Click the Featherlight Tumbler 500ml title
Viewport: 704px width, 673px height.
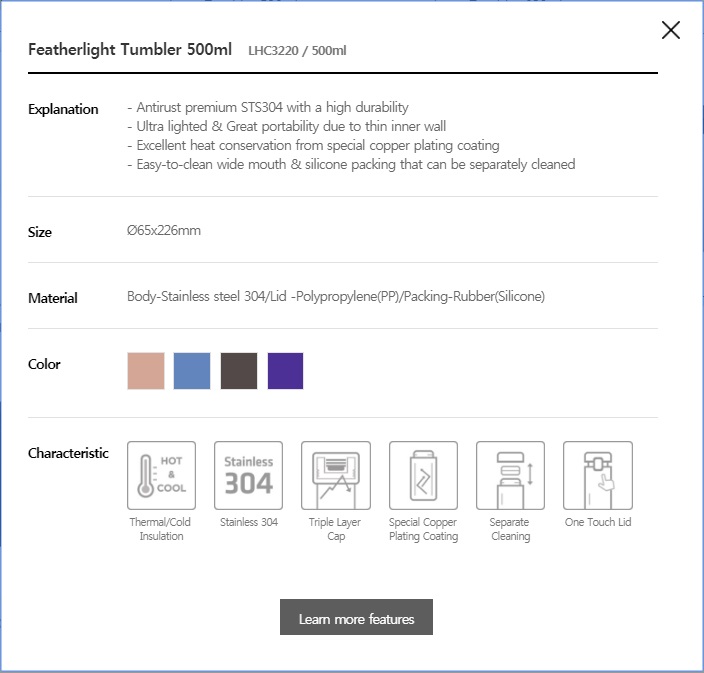click(x=130, y=50)
